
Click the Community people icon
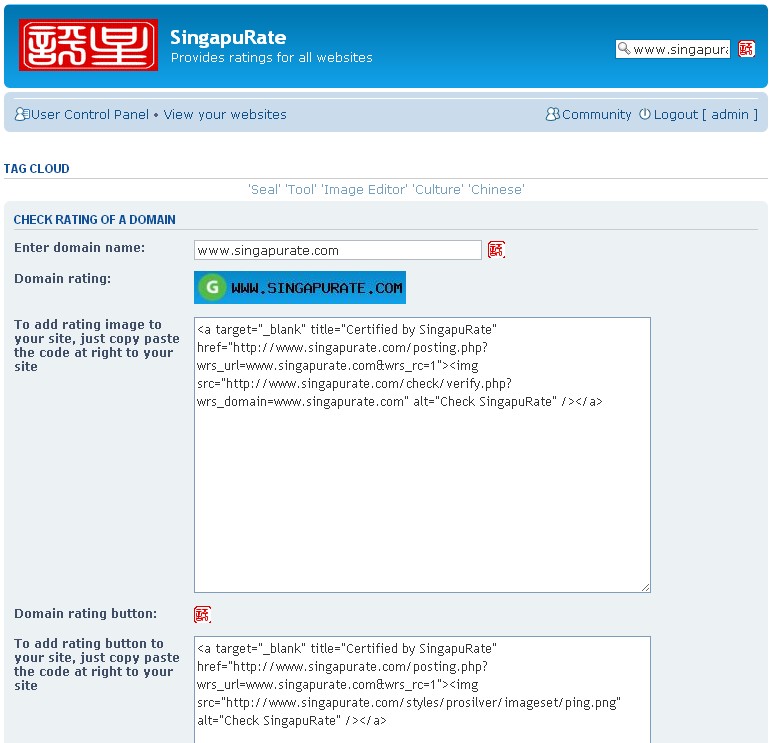tap(552, 114)
